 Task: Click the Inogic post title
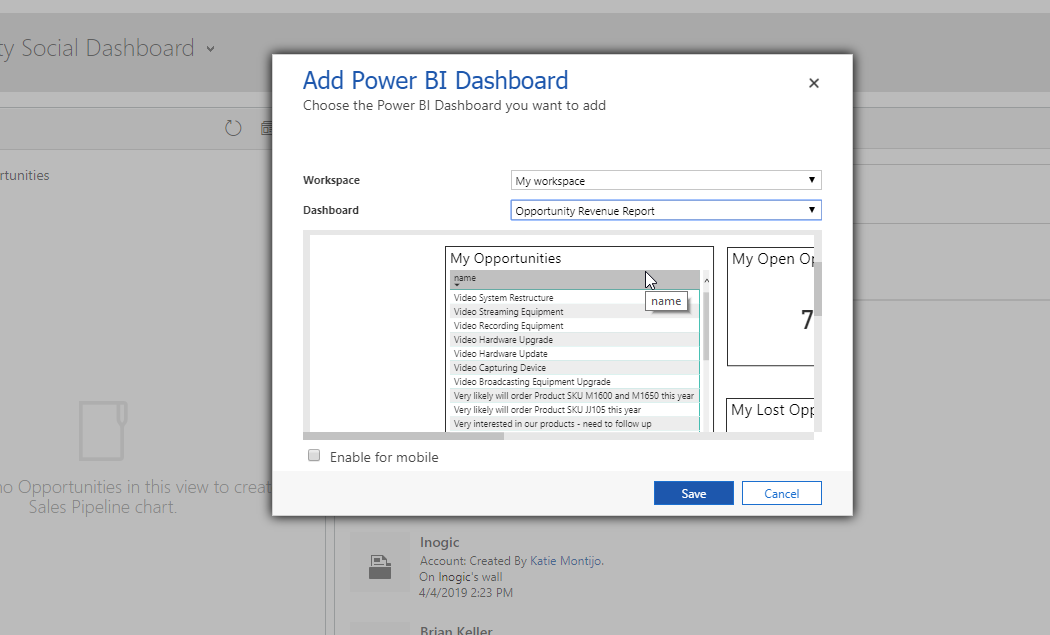point(439,542)
